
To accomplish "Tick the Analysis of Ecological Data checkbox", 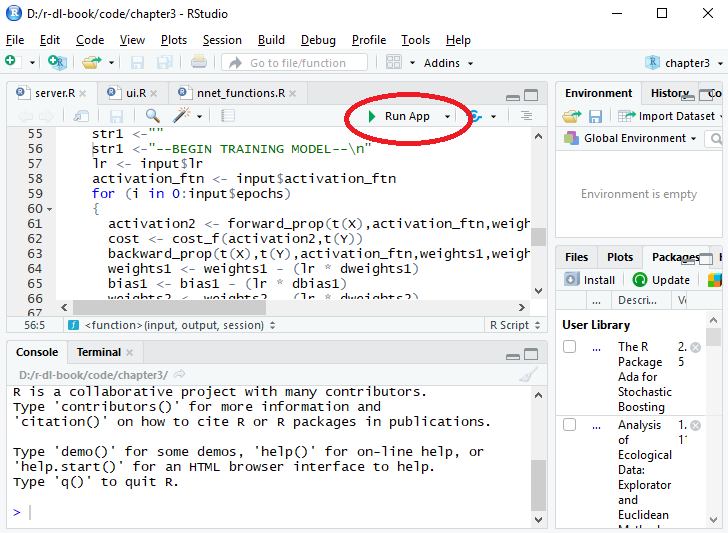I will [x=569, y=425].
